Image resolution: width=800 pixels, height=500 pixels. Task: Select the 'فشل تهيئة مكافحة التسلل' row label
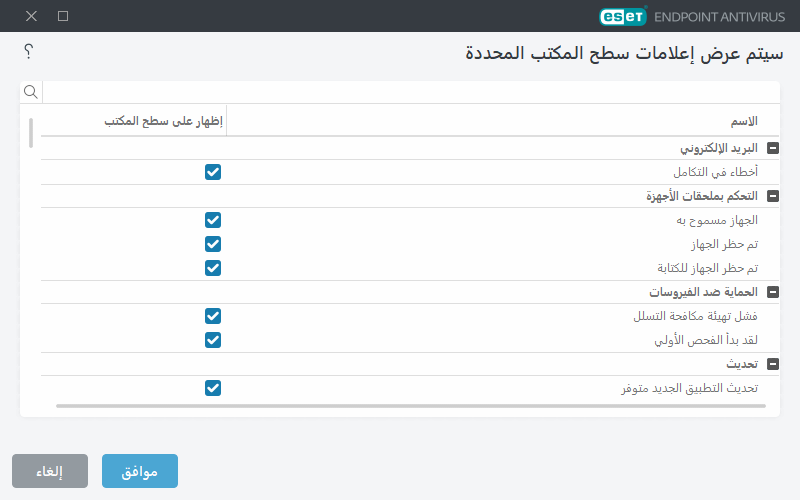695,316
